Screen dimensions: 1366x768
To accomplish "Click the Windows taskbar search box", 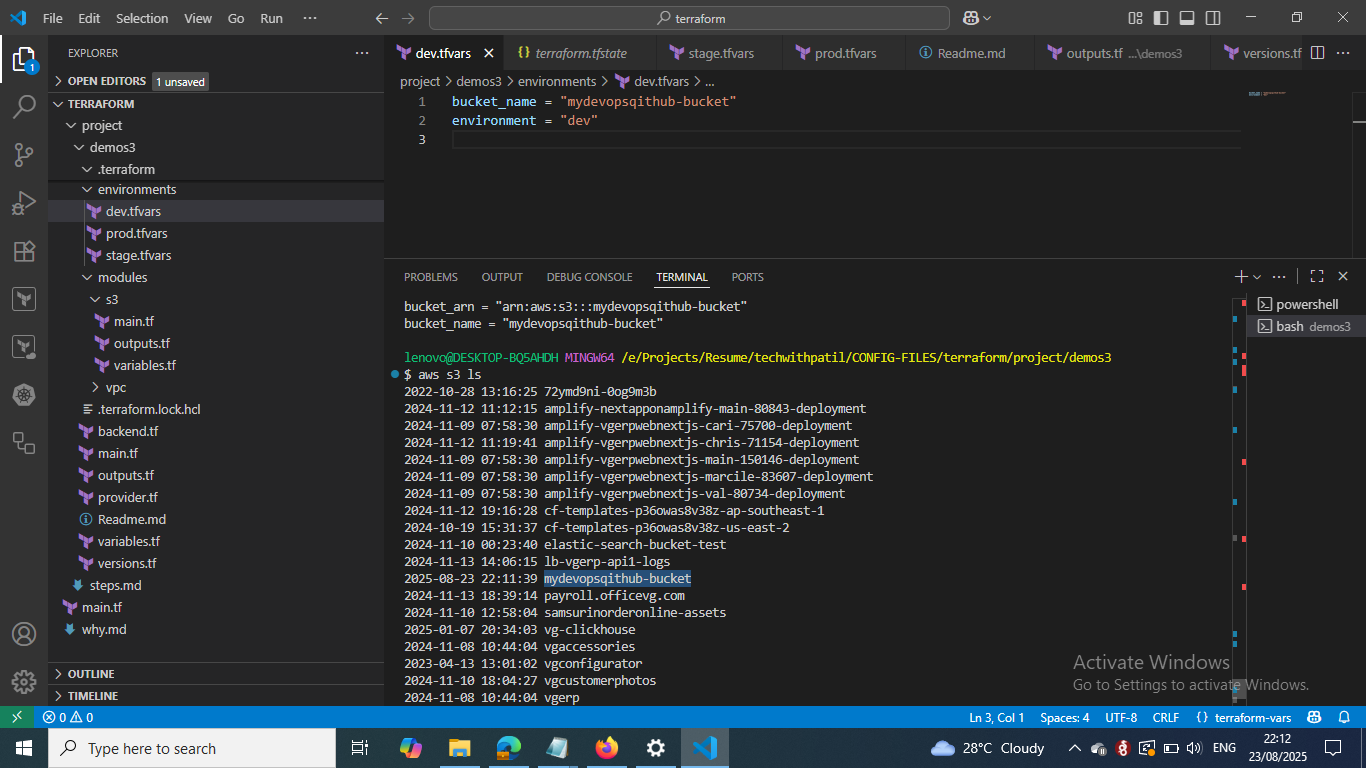I will [x=192, y=748].
